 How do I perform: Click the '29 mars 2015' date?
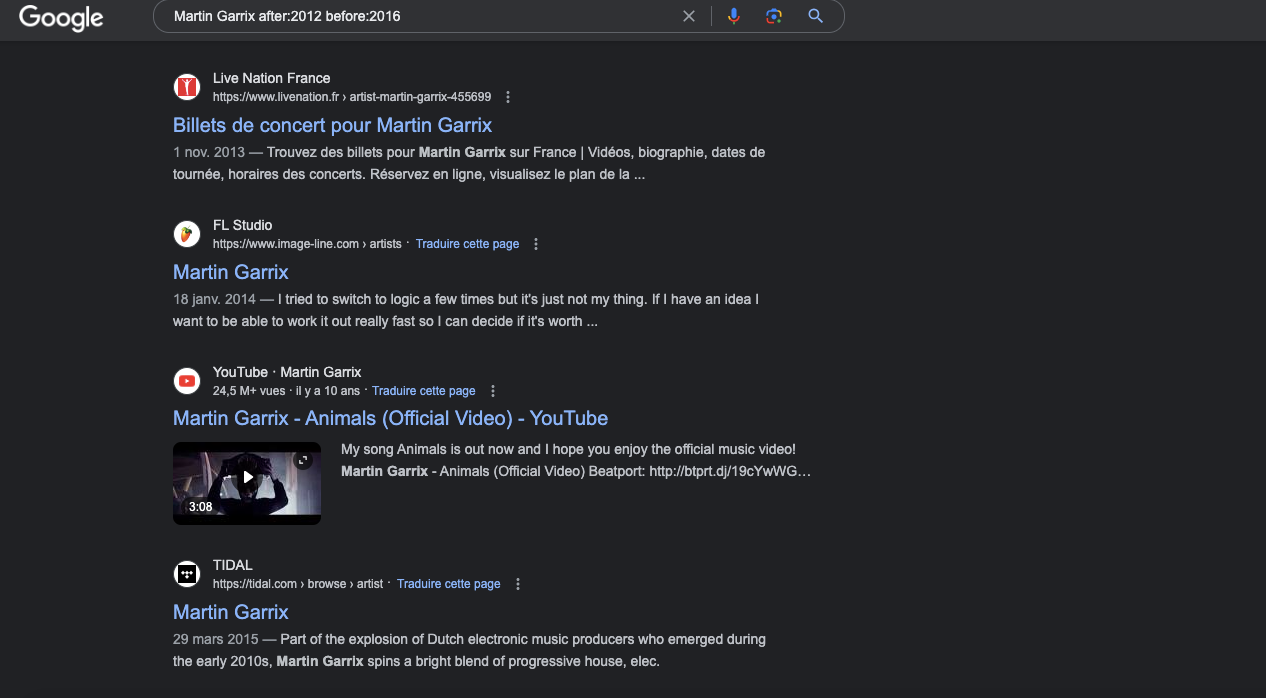click(217, 639)
